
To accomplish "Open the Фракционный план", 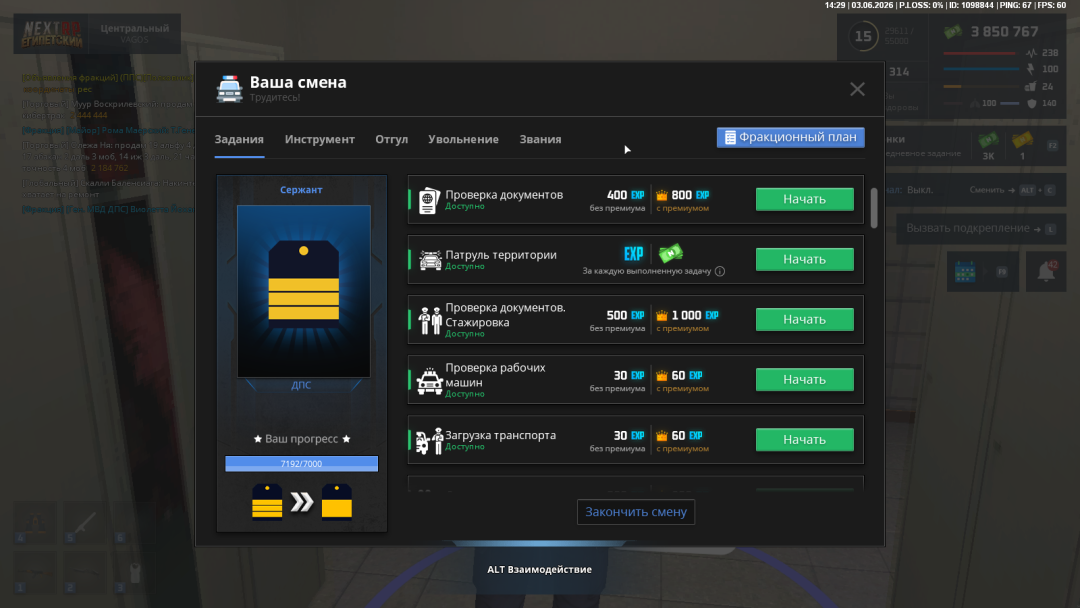I will pyautogui.click(x=790, y=137).
